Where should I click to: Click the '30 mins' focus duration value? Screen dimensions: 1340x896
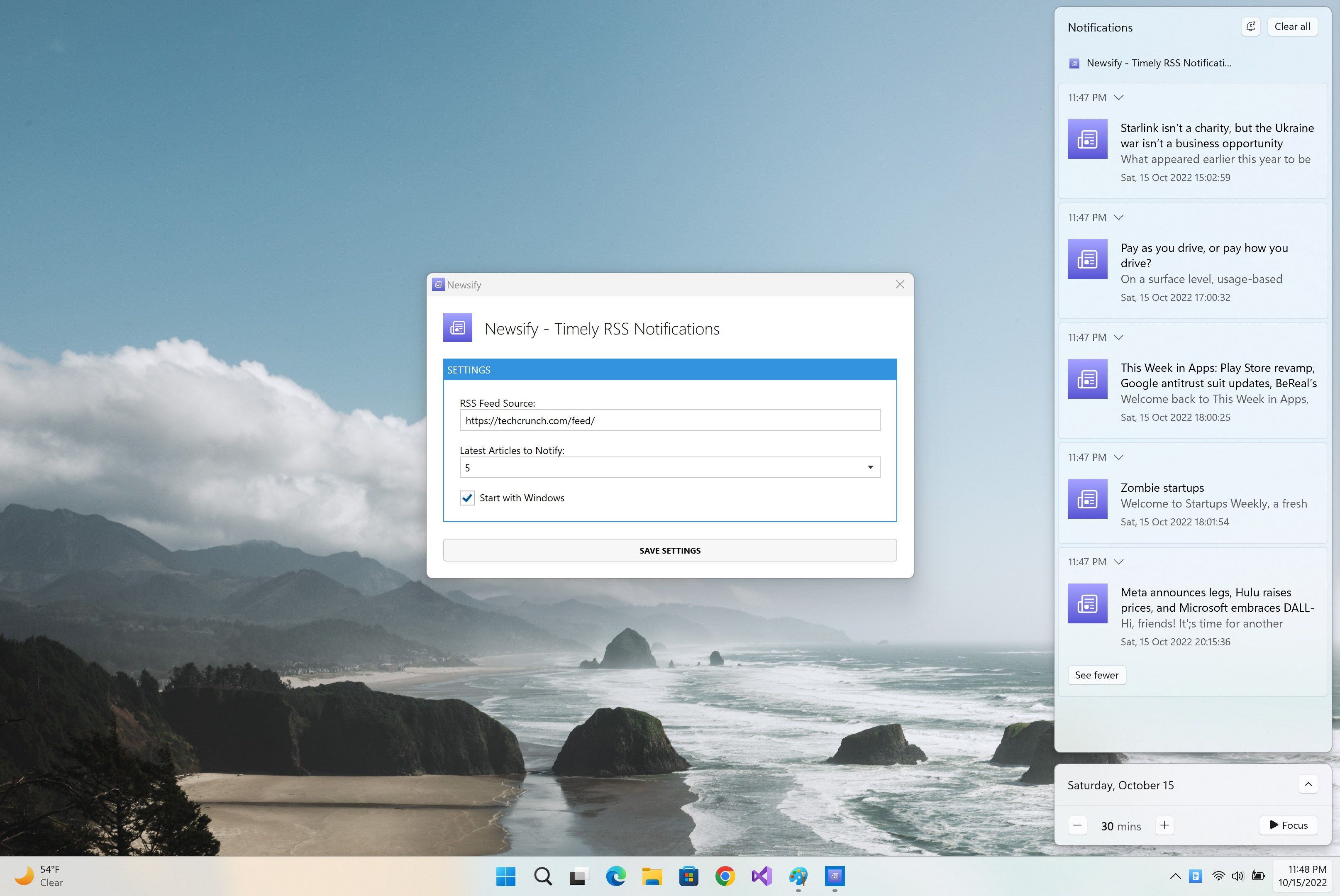pos(1120,826)
